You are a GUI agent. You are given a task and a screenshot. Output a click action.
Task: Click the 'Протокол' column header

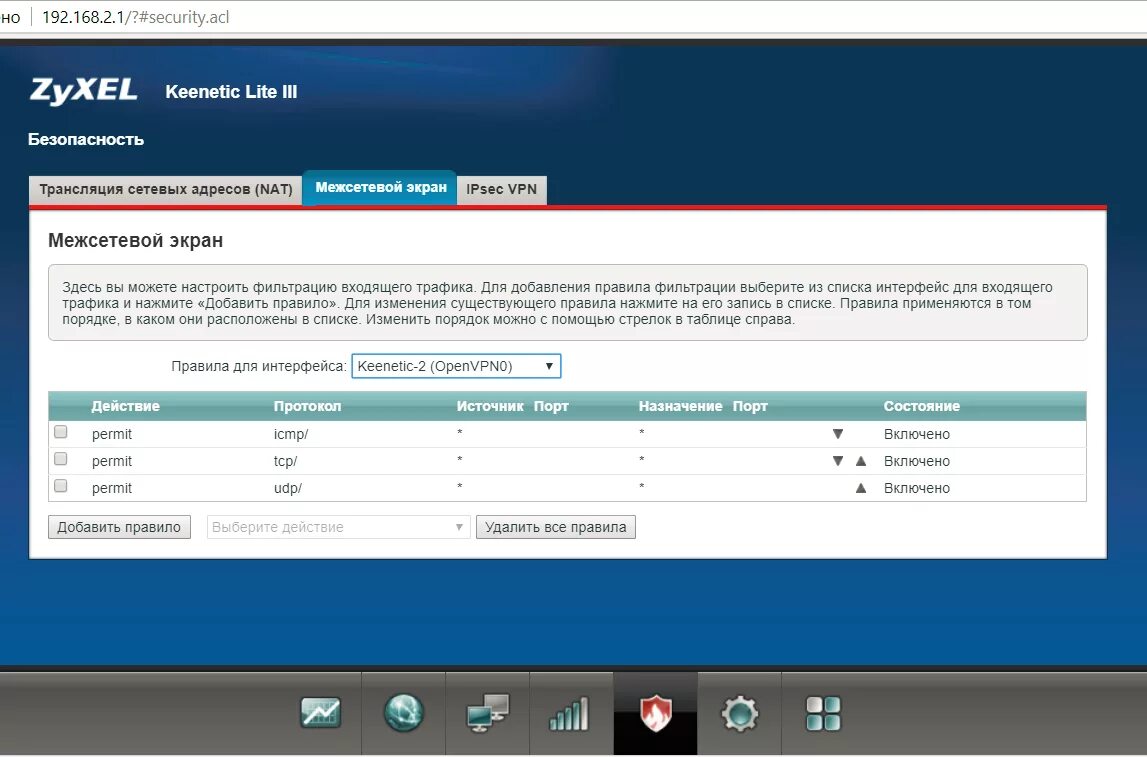[307, 406]
